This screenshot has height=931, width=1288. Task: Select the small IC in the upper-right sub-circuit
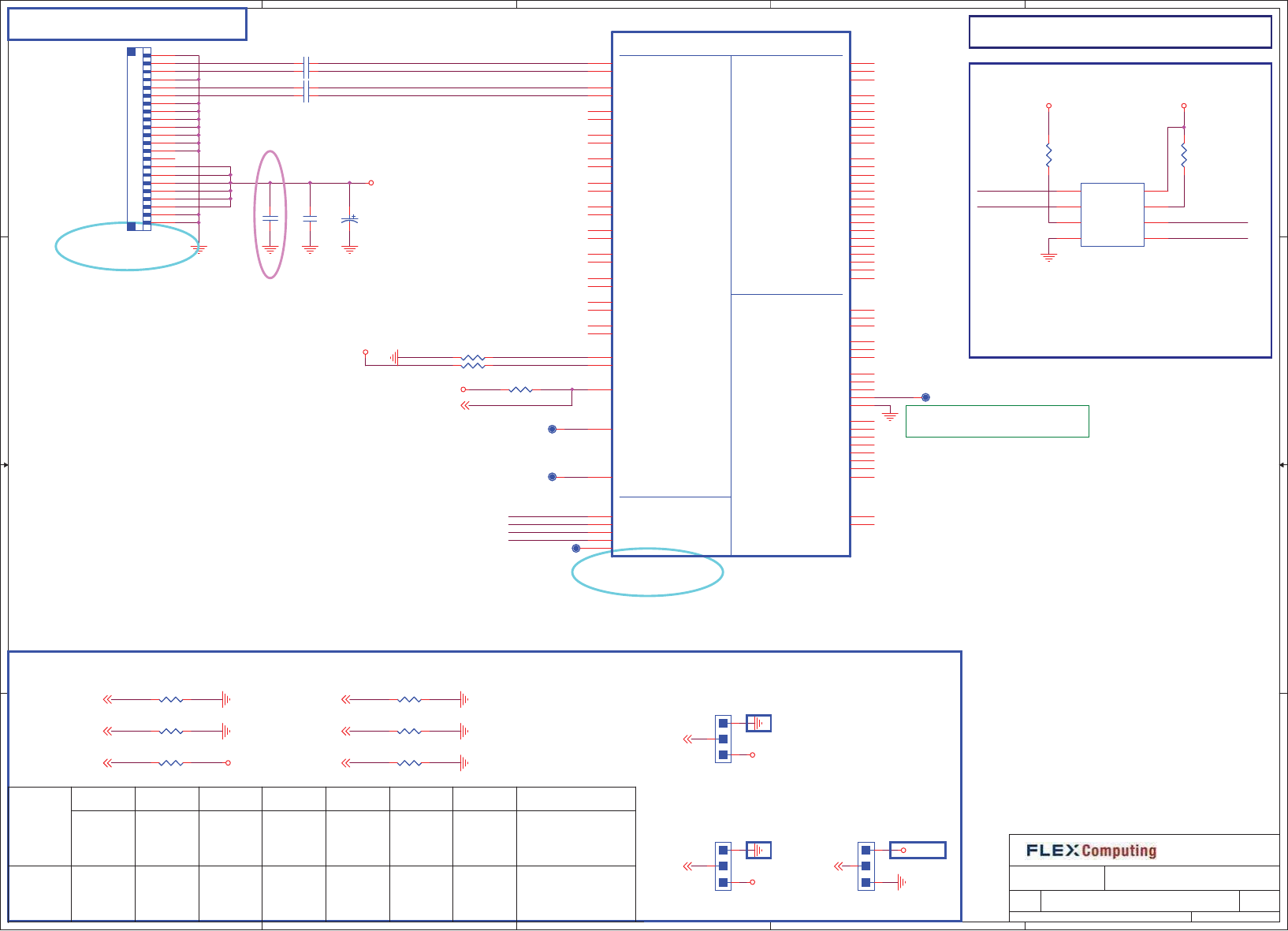[x=1112, y=214]
